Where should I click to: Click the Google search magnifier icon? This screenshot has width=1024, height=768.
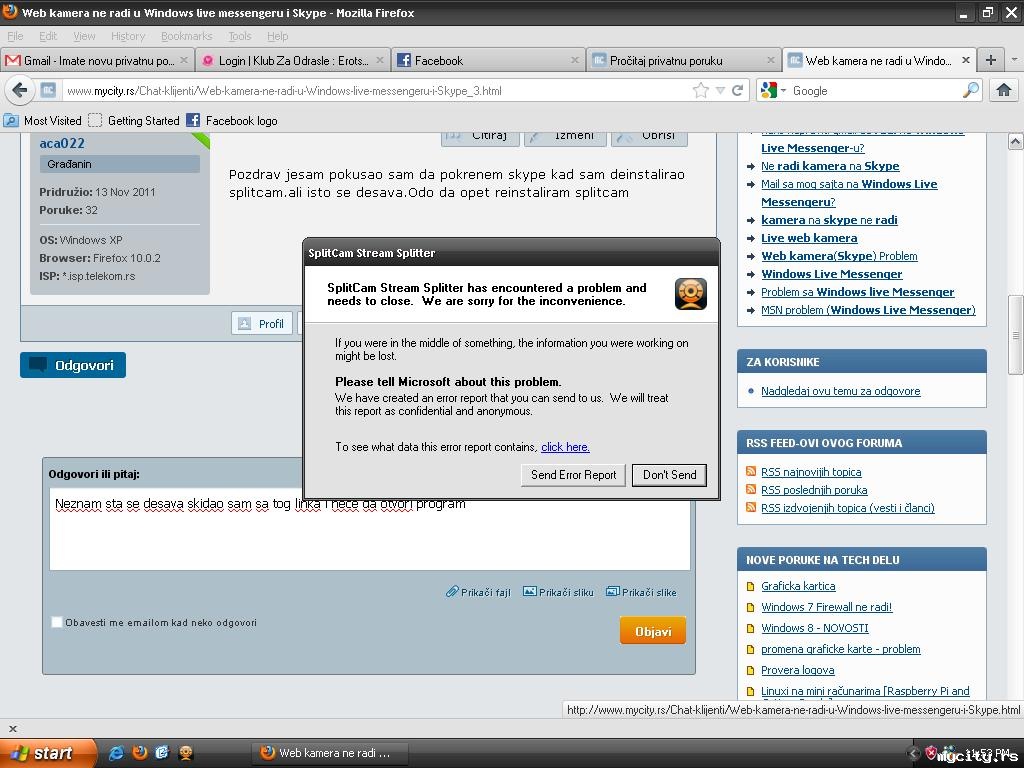[x=971, y=90]
